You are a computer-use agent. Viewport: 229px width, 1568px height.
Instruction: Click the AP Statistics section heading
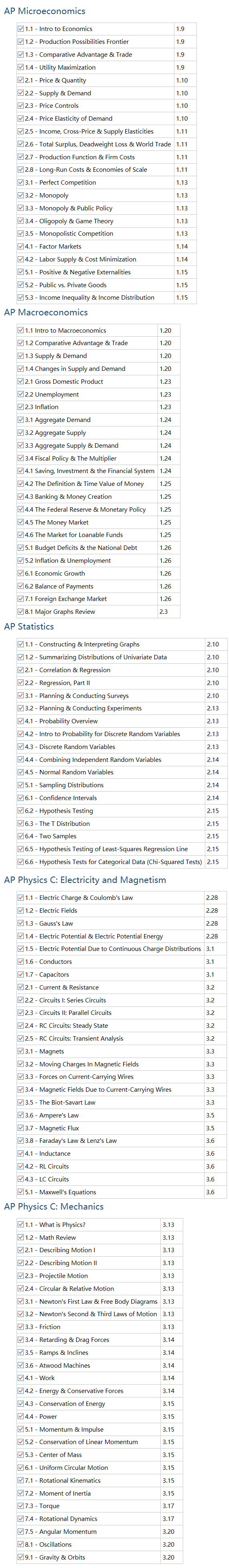pyautogui.click(x=29, y=626)
